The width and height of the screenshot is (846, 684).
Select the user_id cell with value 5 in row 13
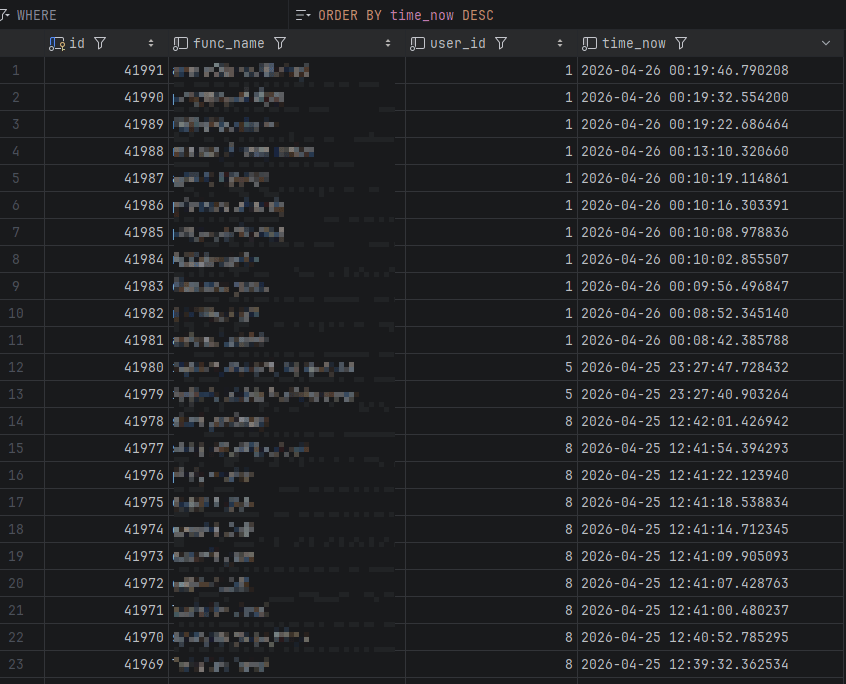[567, 394]
